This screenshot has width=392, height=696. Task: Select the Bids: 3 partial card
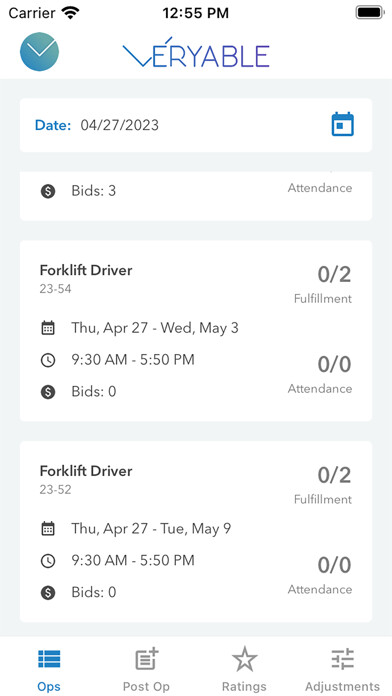coord(196,196)
